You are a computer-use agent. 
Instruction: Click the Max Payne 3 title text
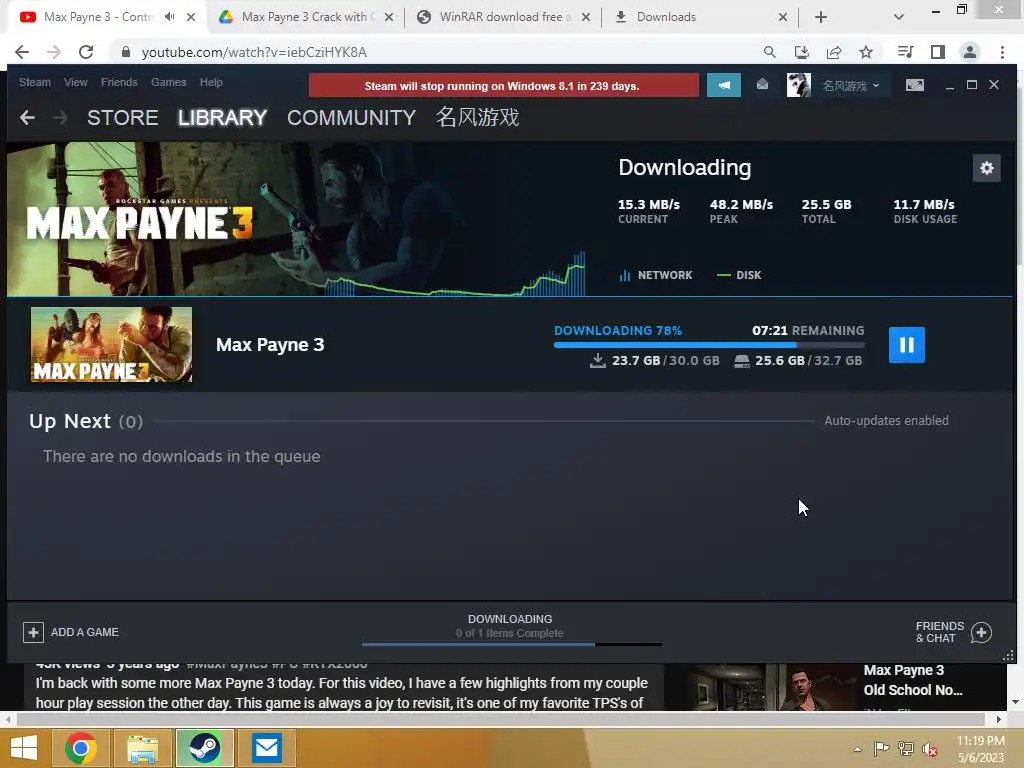point(270,345)
